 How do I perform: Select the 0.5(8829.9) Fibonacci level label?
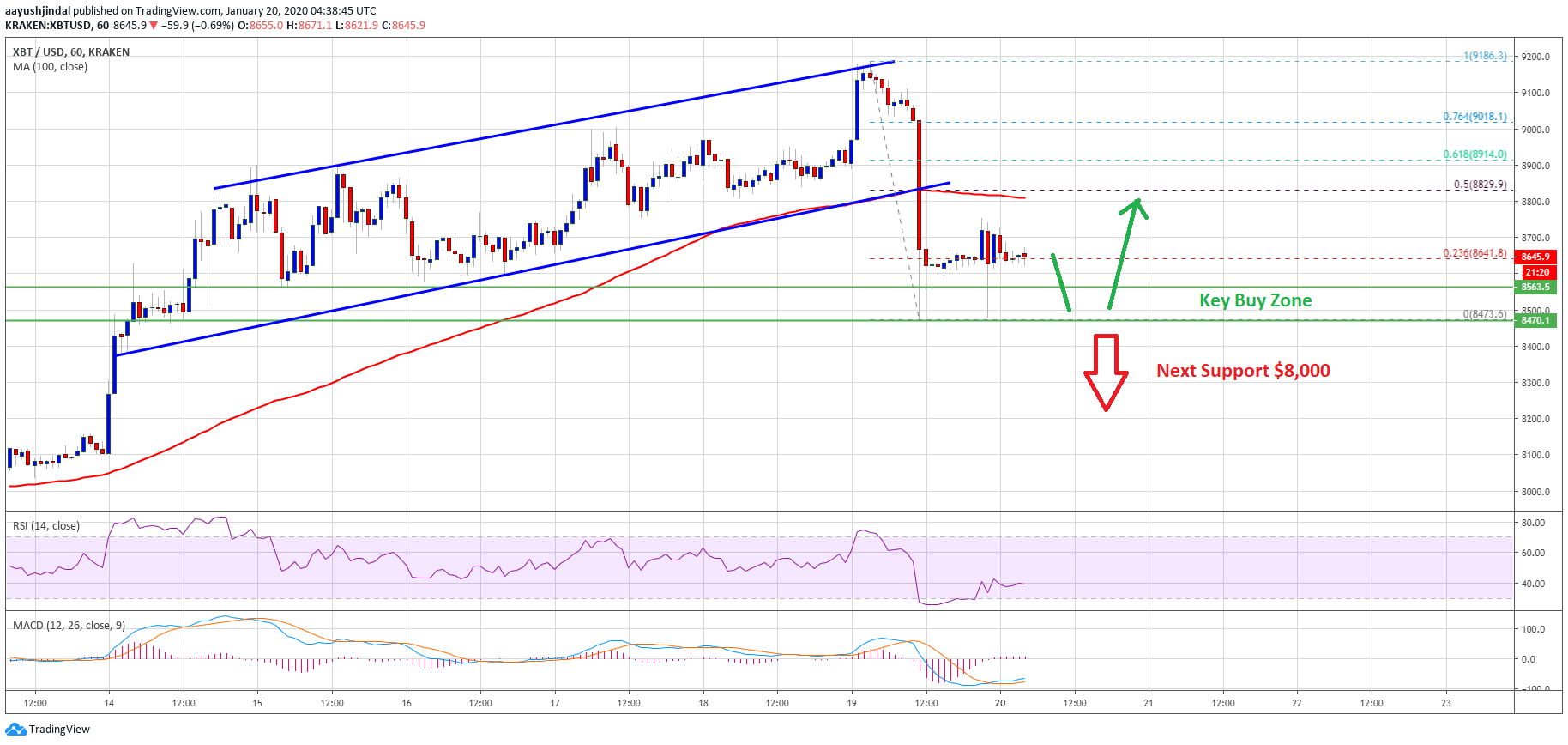point(1480,185)
